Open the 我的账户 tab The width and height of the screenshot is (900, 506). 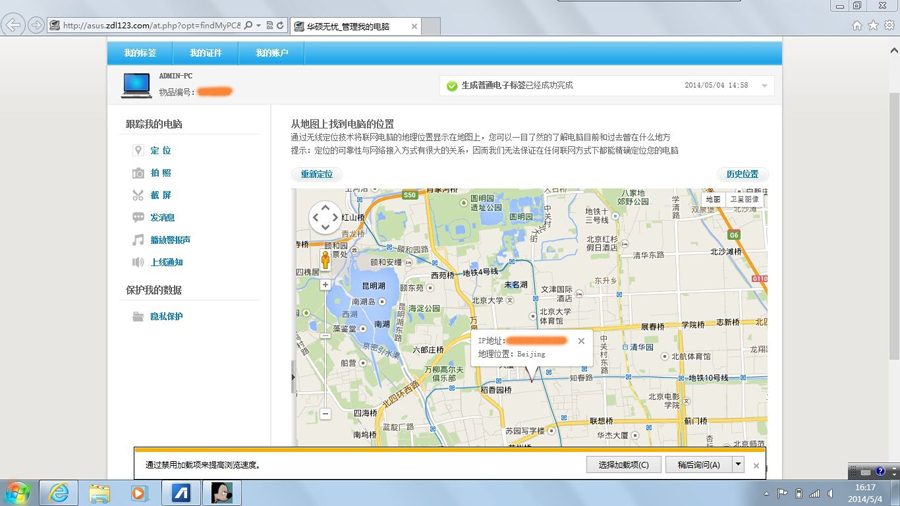271,53
